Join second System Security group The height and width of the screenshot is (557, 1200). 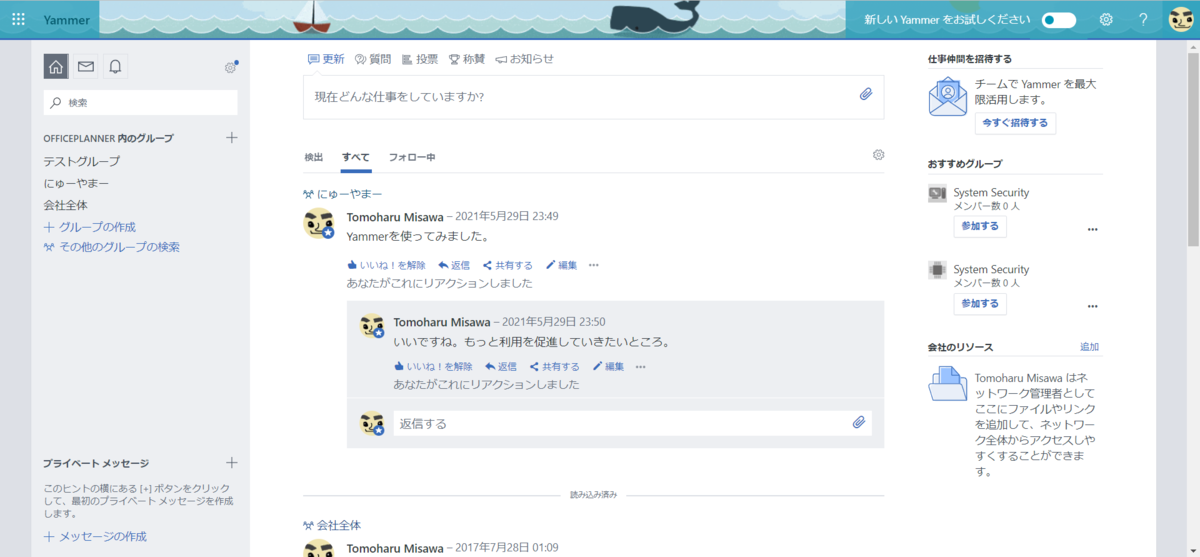click(980, 303)
